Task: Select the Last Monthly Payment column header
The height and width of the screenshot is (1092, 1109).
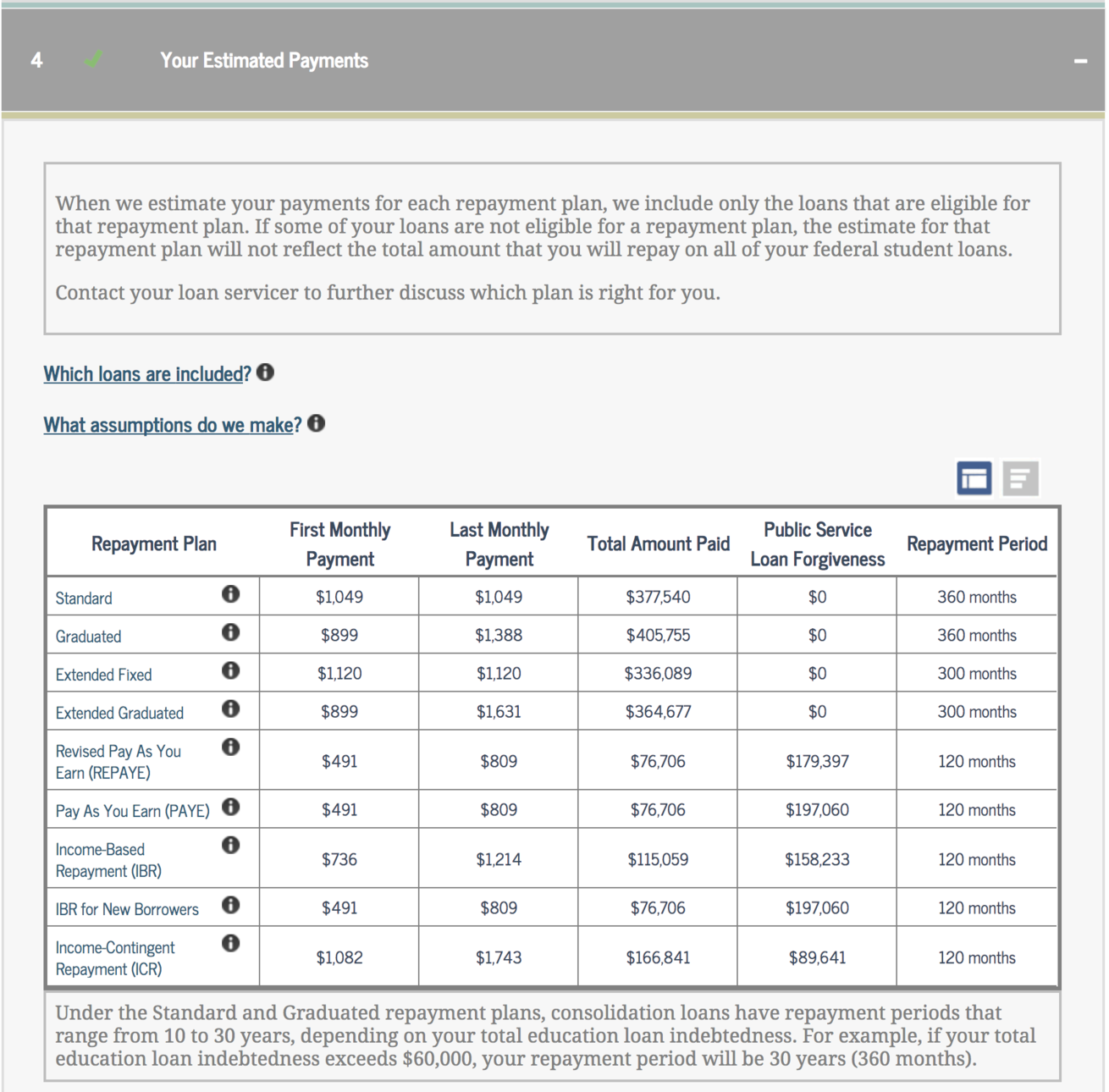Action: pyautogui.click(x=499, y=544)
